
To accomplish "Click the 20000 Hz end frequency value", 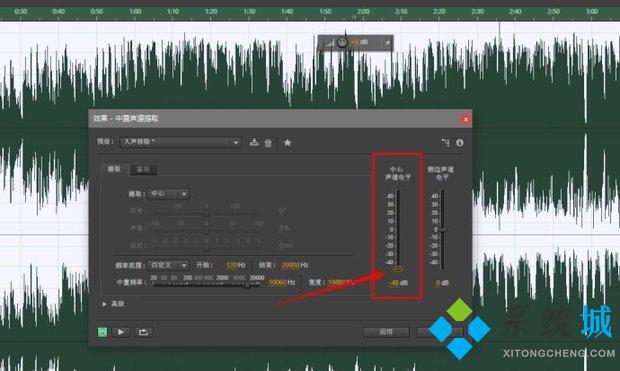I will coord(294,265).
